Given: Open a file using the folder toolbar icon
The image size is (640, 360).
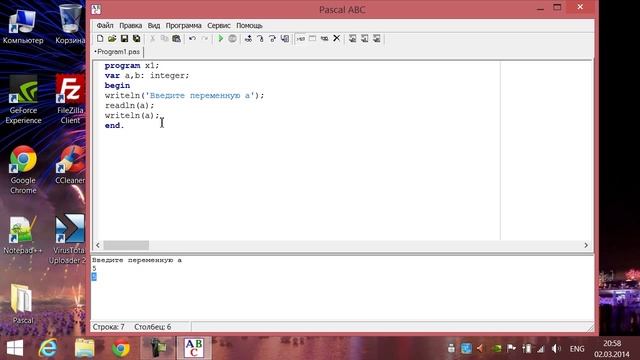Looking at the screenshot, I should [112, 38].
